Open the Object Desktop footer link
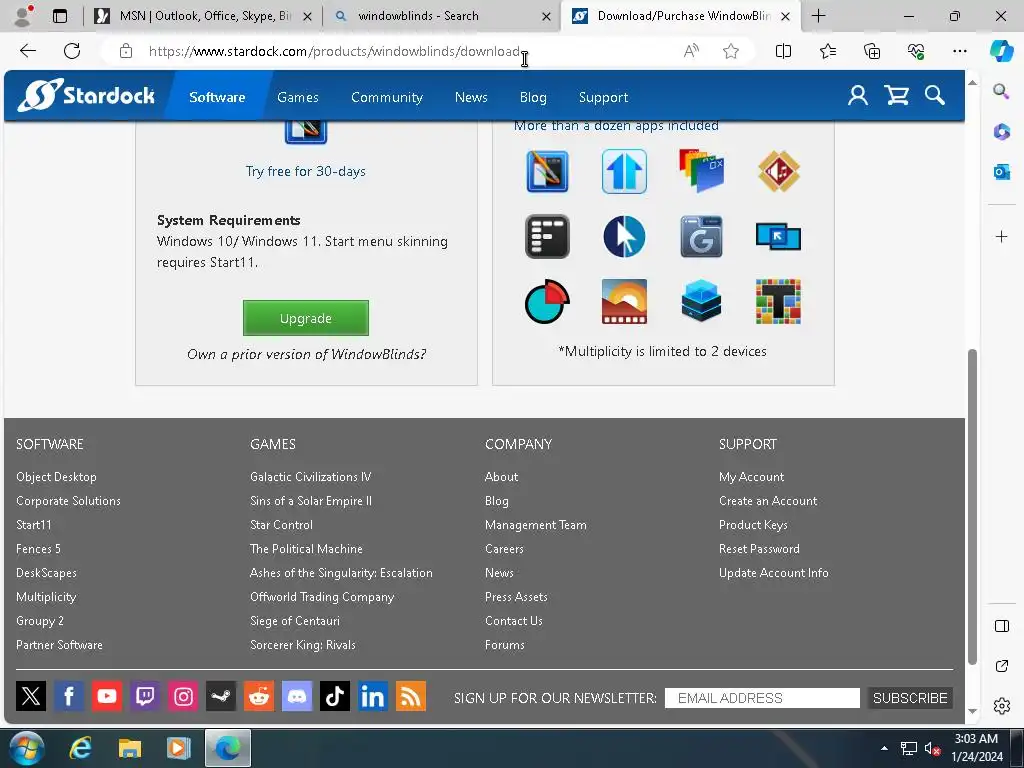This screenshot has width=1024, height=768. click(56, 477)
